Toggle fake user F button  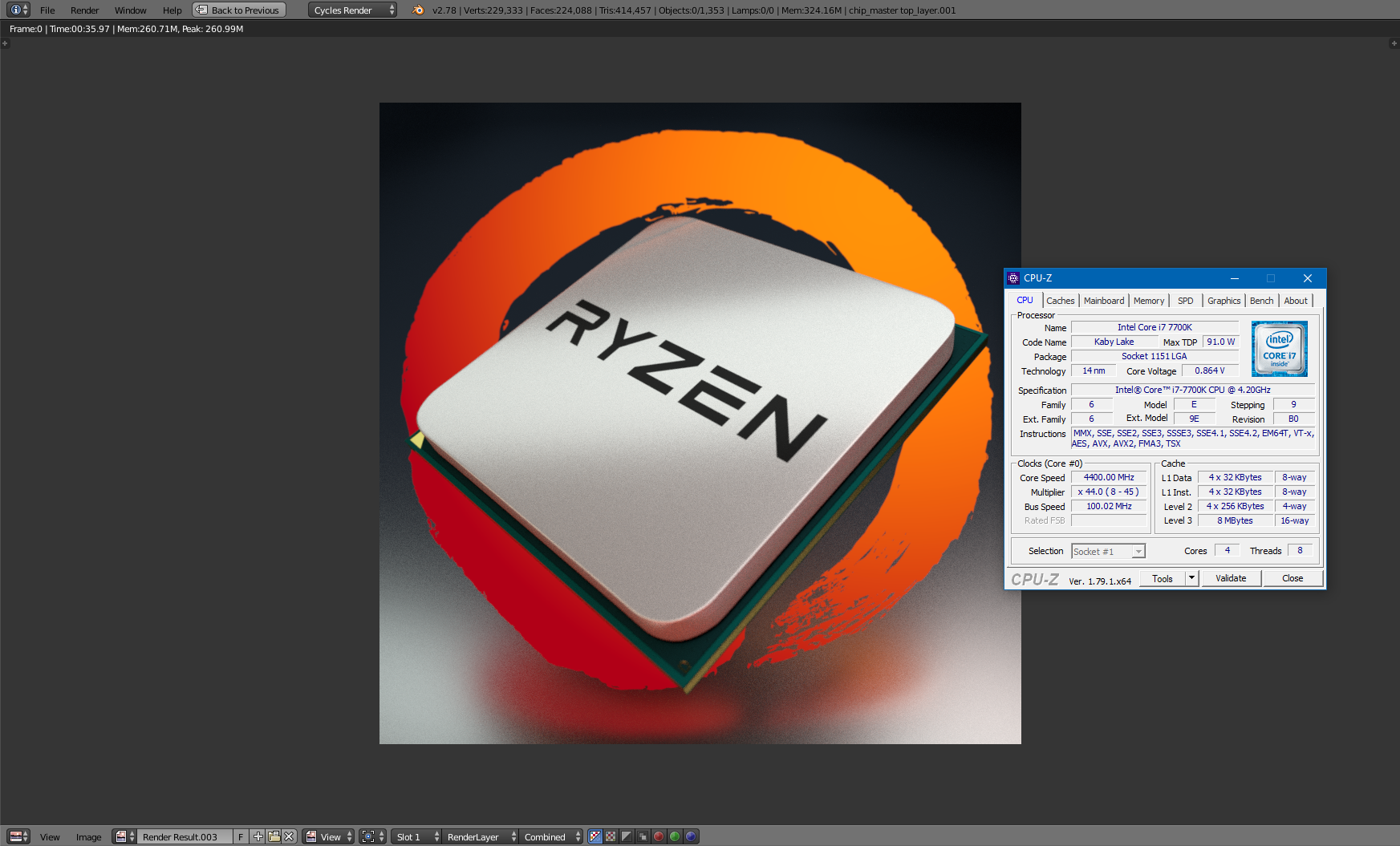[241, 836]
